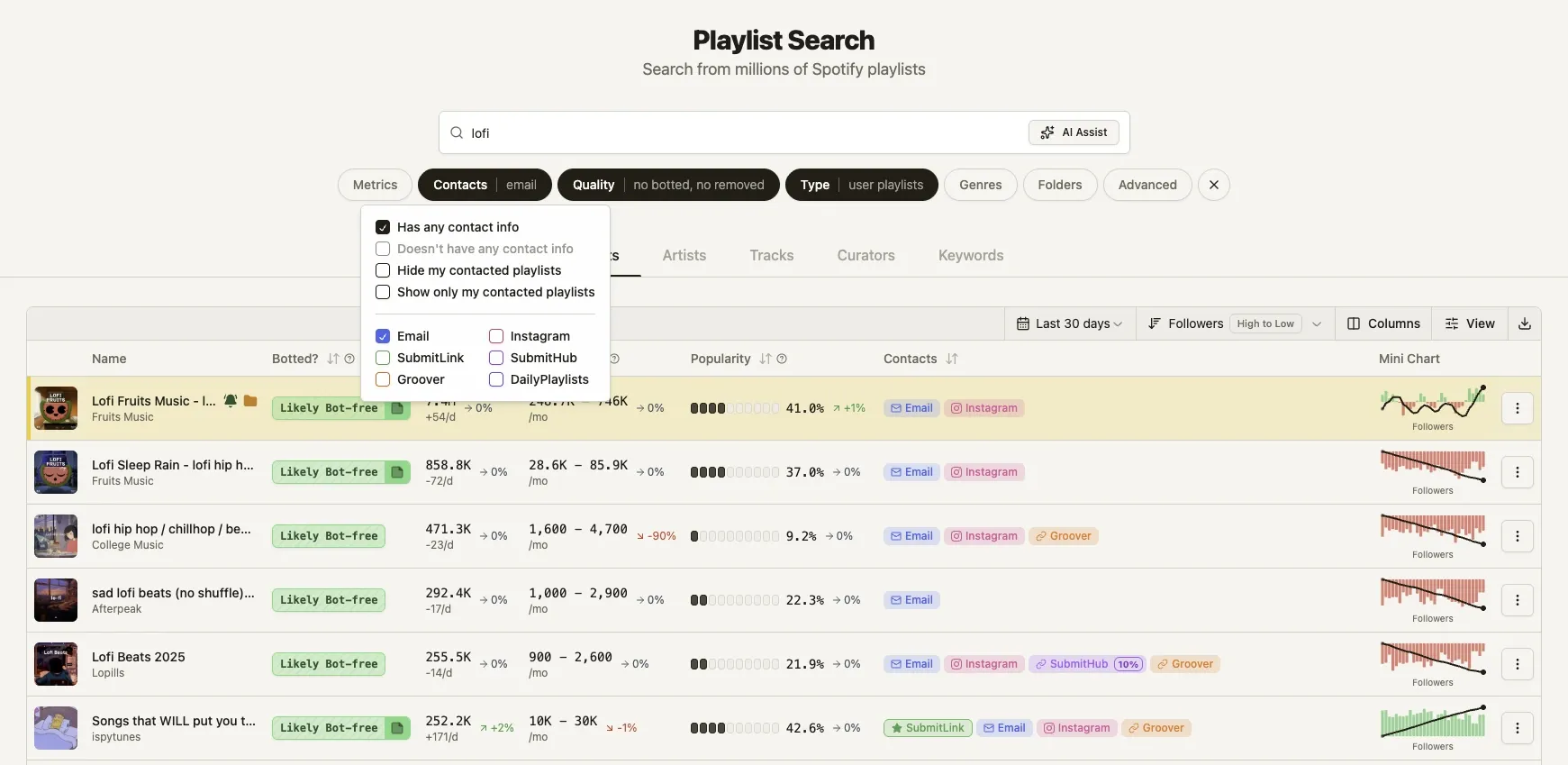Open Lofi Fruits Music playlist thumbnail
The width and height of the screenshot is (1568, 765).
click(56, 408)
